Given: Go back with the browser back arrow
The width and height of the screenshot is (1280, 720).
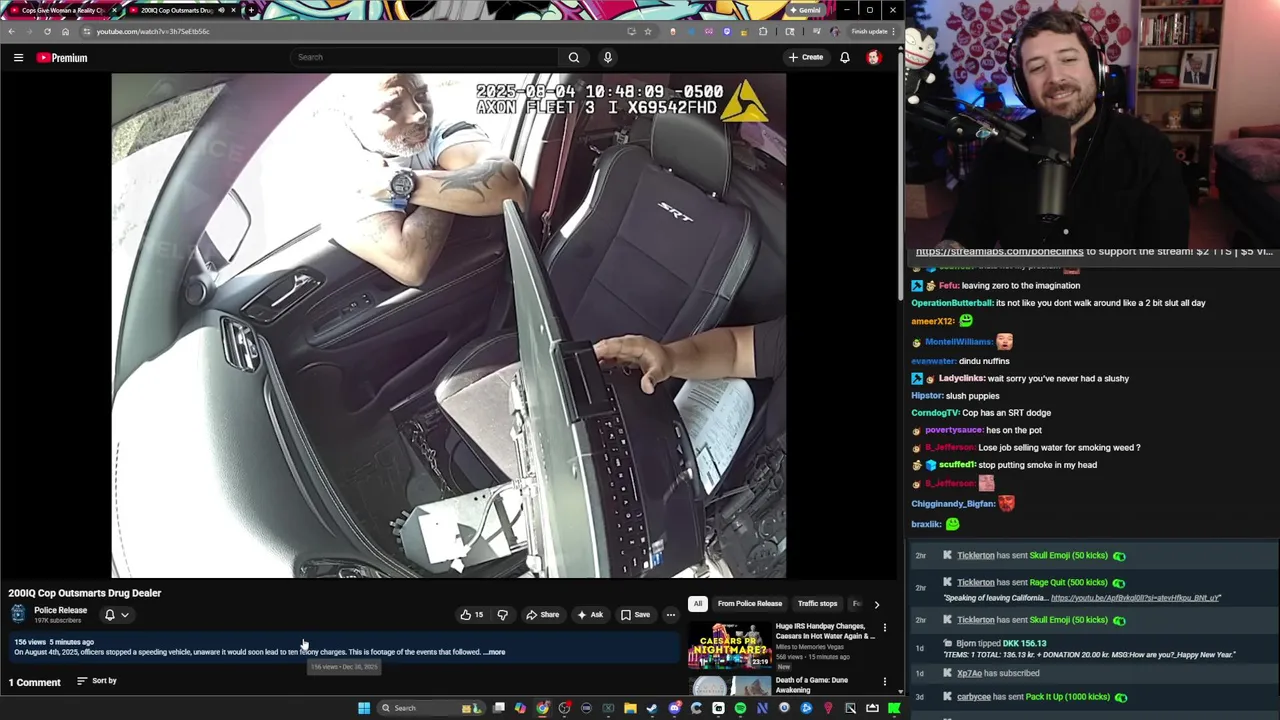Looking at the screenshot, I should (x=11, y=31).
